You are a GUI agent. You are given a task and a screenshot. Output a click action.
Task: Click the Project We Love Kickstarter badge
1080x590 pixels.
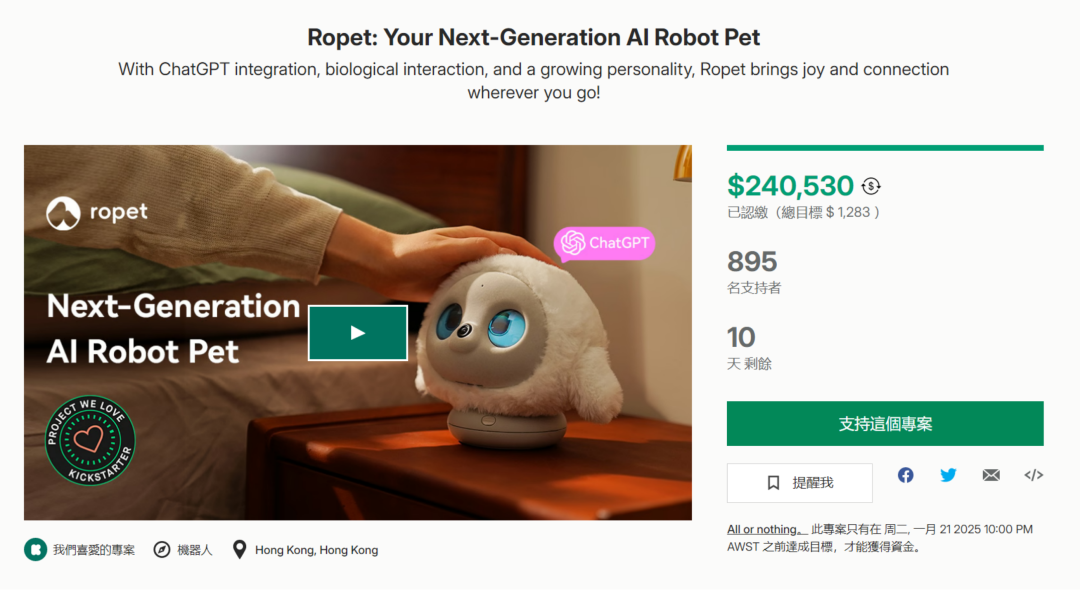click(90, 441)
